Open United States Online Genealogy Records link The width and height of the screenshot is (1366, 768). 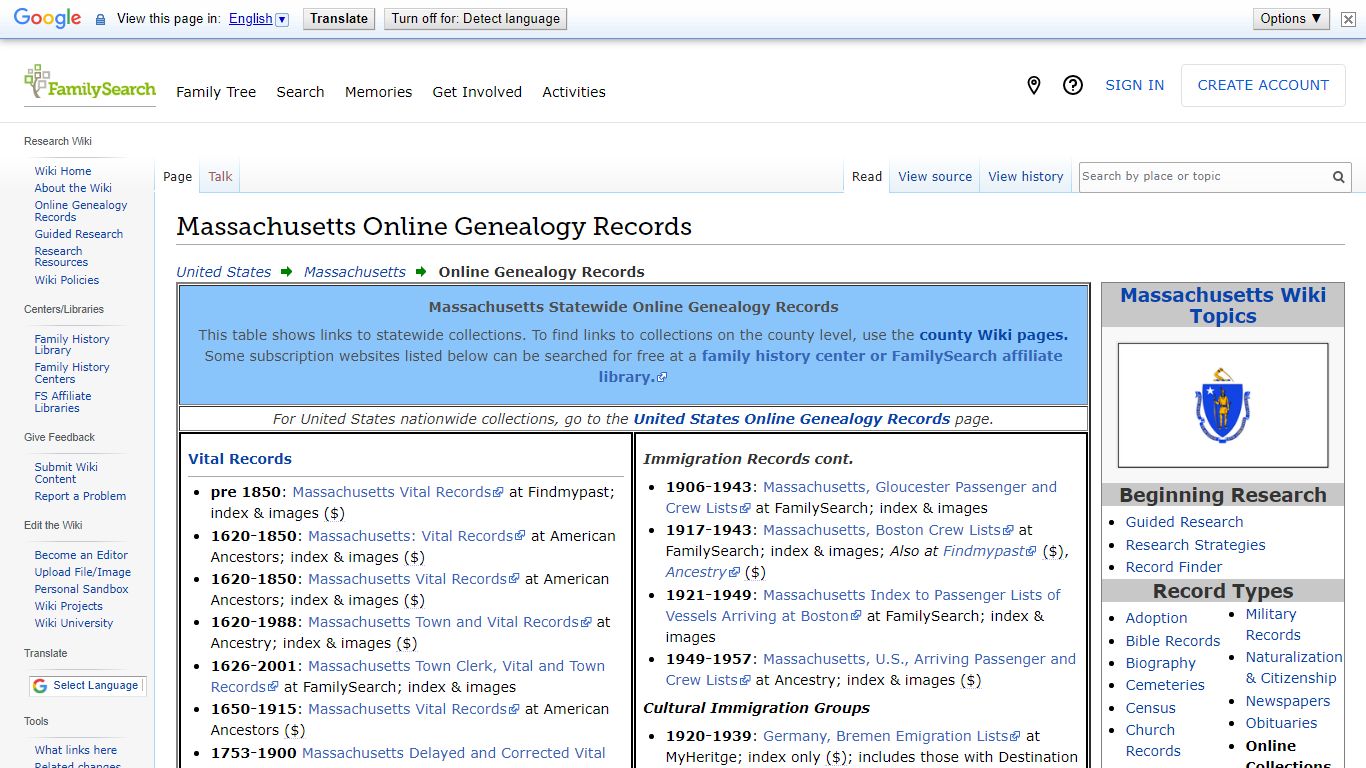(x=792, y=419)
